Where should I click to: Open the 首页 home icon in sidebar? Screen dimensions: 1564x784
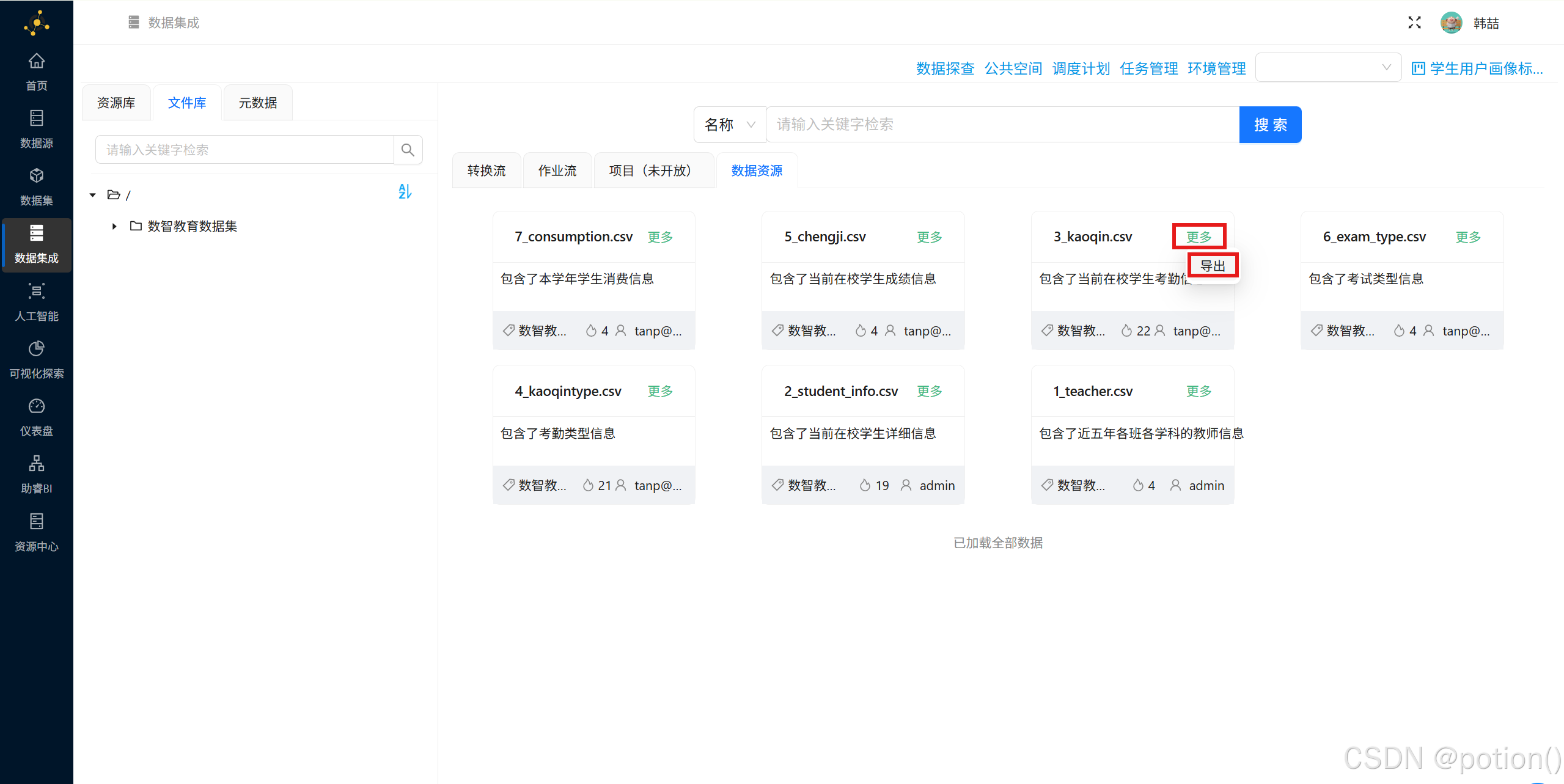[37, 60]
